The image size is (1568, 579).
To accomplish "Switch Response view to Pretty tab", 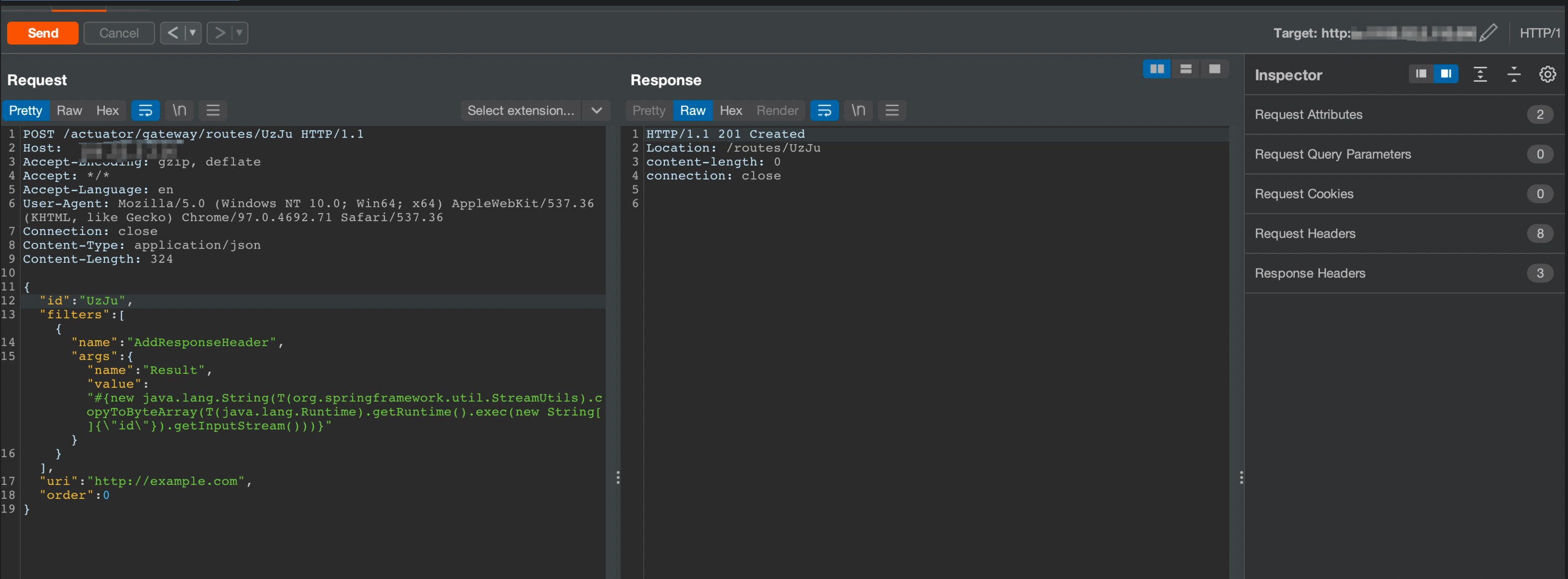I will point(649,110).
